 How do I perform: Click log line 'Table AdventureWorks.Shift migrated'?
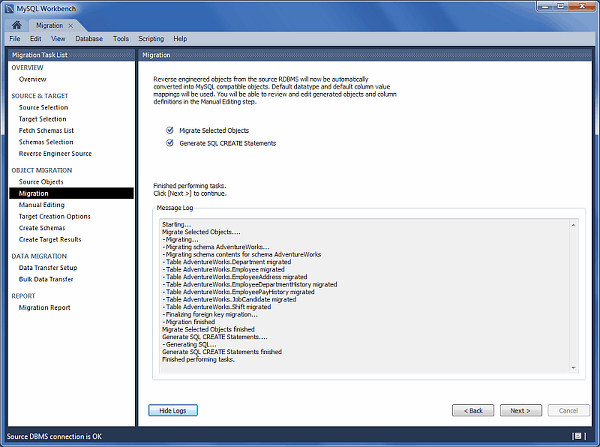pyautogui.click(x=217, y=307)
